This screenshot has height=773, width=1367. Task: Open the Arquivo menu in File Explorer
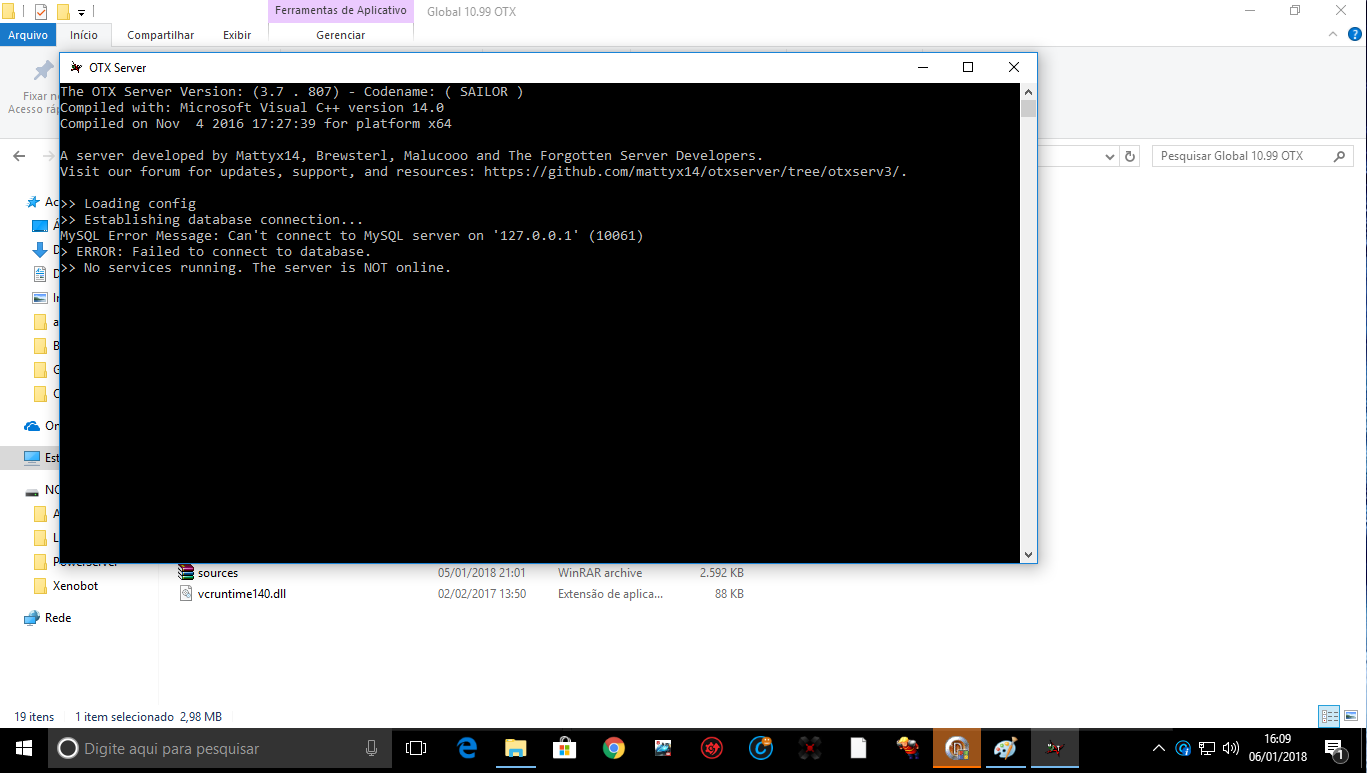(27, 35)
